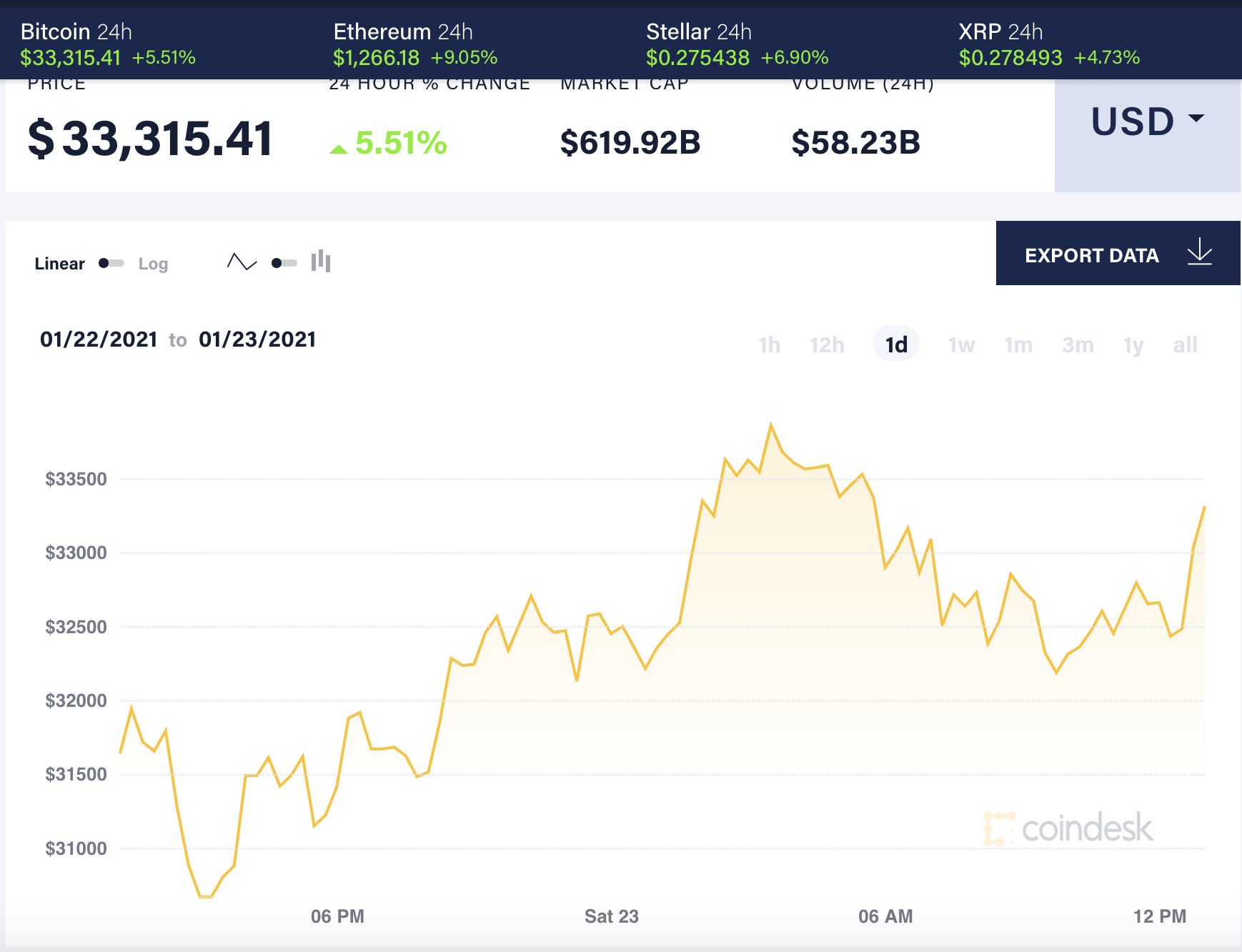Screen dimensions: 1242x952
Task: Click the start date 01/22/2021
Action: point(99,339)
